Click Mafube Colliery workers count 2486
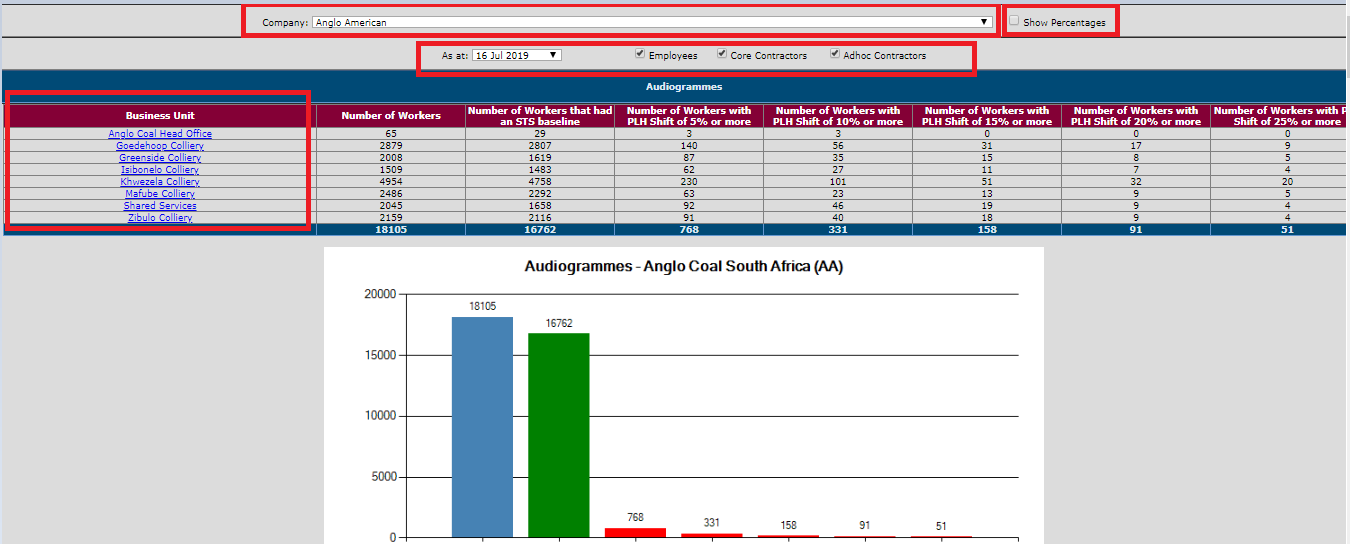 [x=391, y=194]
